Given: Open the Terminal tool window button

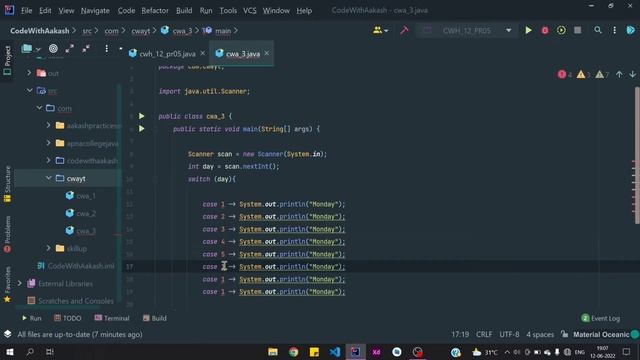Looking at the screenshot, I should click(x=112, y=318).
